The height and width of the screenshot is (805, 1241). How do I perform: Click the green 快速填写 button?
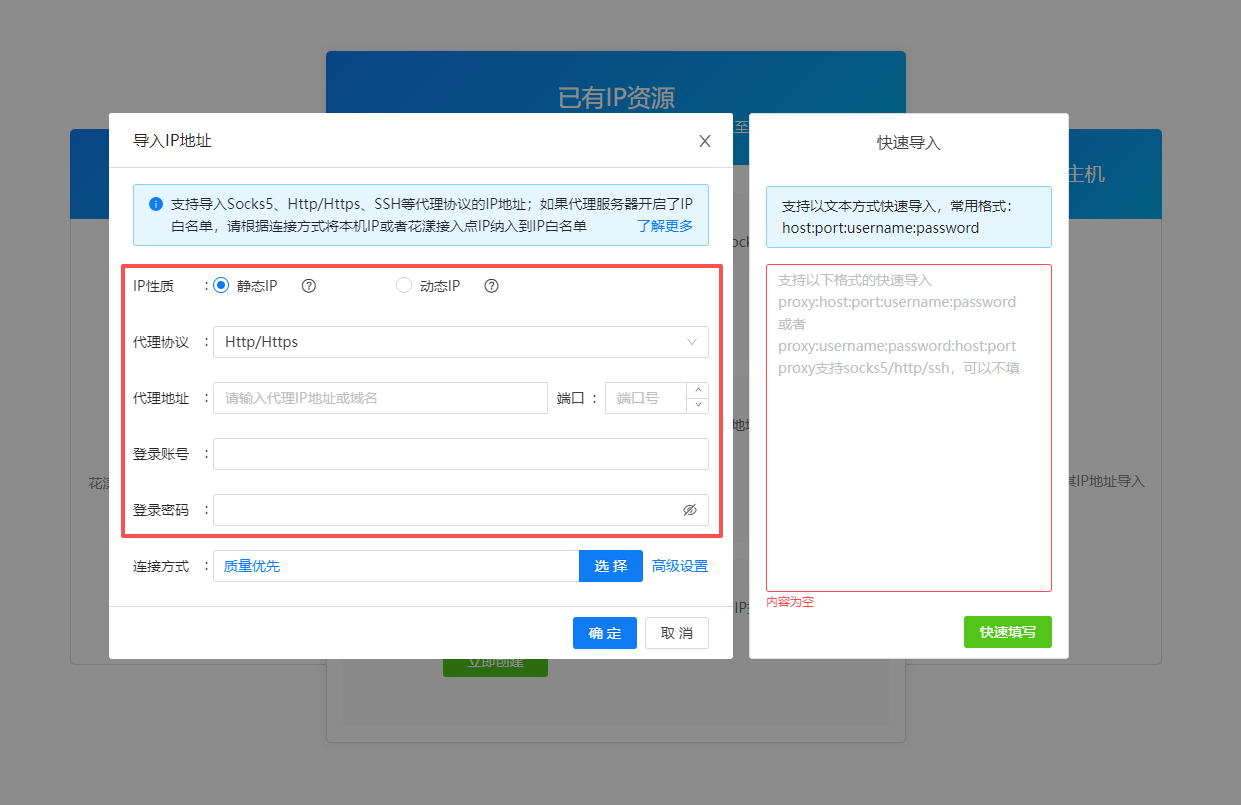pyautogui.click(x=1007, y=631)
